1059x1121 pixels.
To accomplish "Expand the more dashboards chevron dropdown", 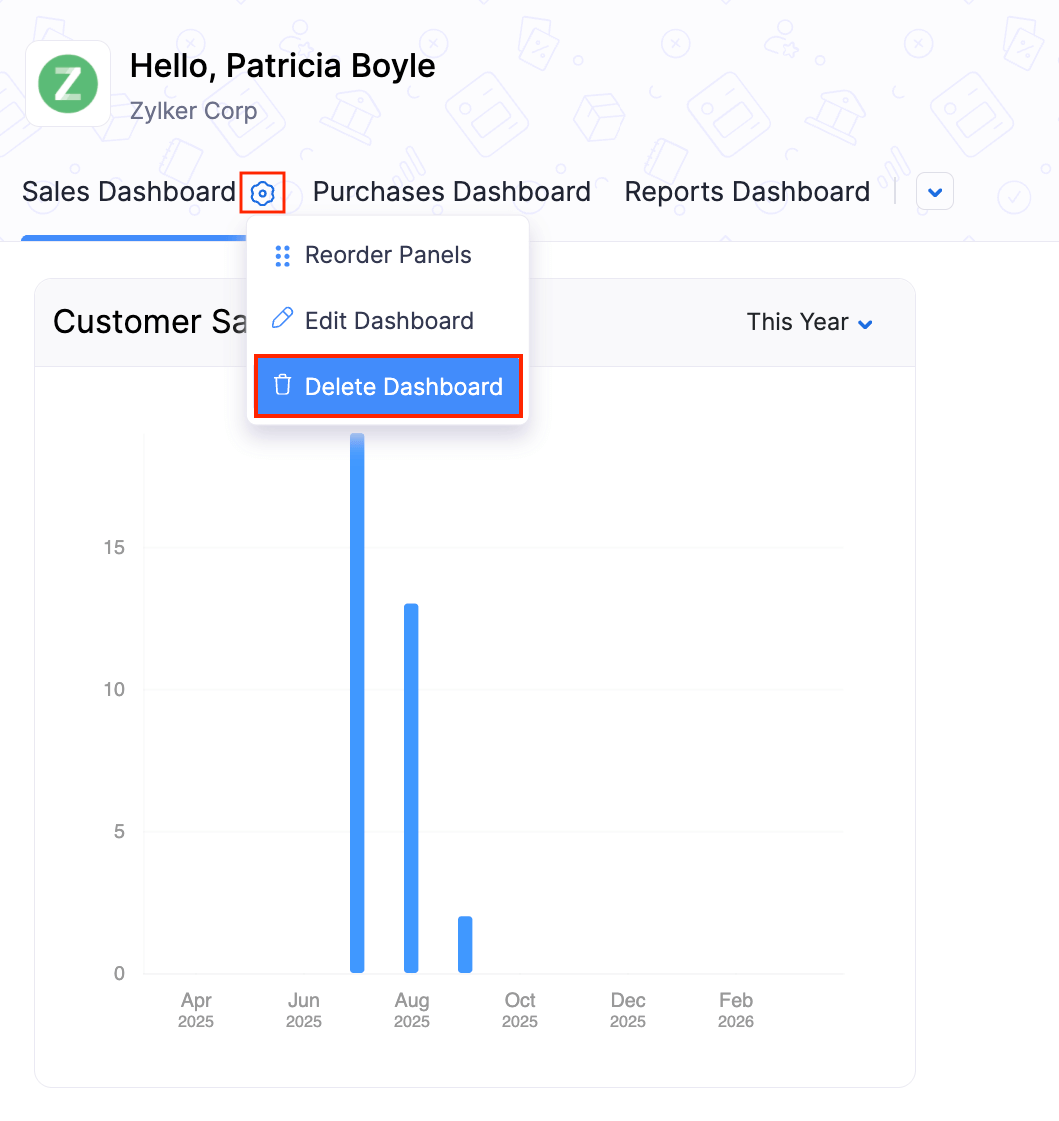I will click(934, 192).
